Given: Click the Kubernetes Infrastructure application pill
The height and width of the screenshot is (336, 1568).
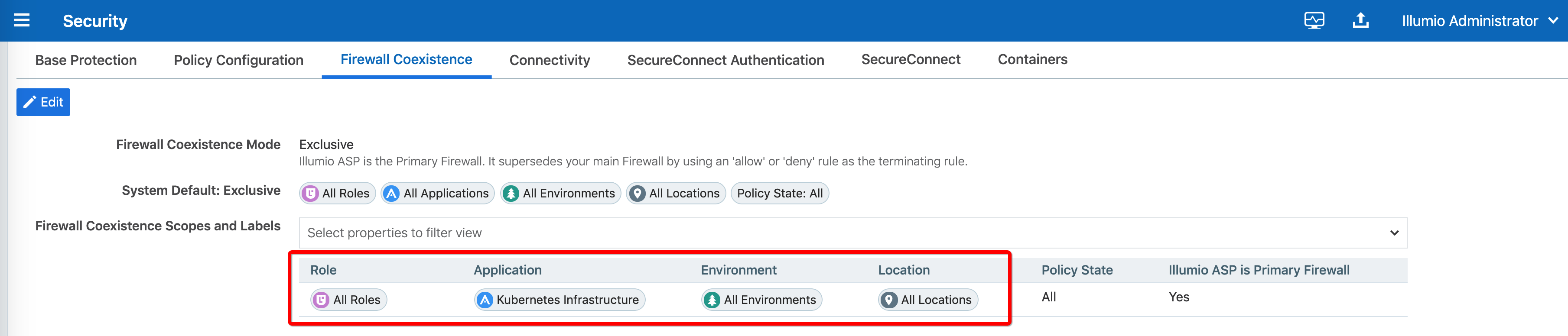Looking at the screenshot, I should pos(560,300).
